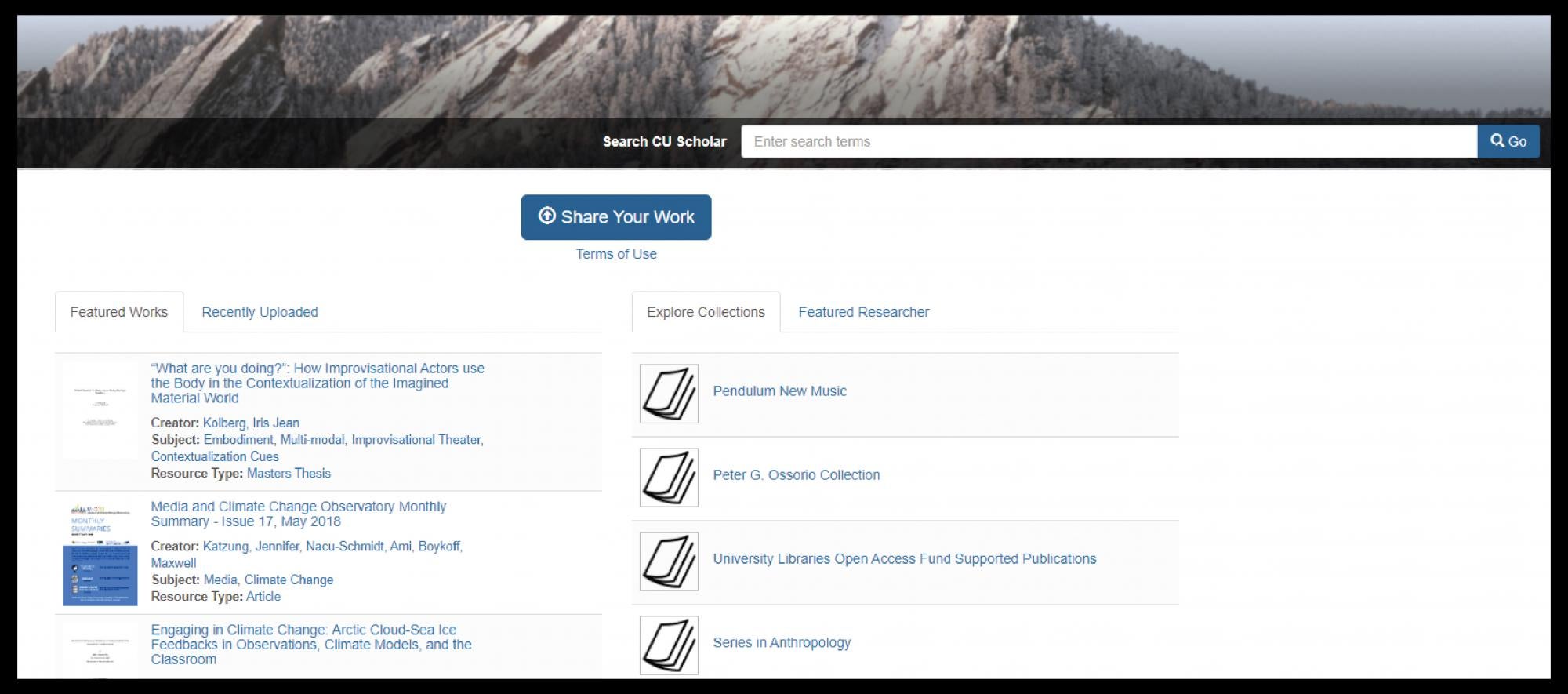
Task: Open the Pendulum New Music link
Action: tap(779, 391)
